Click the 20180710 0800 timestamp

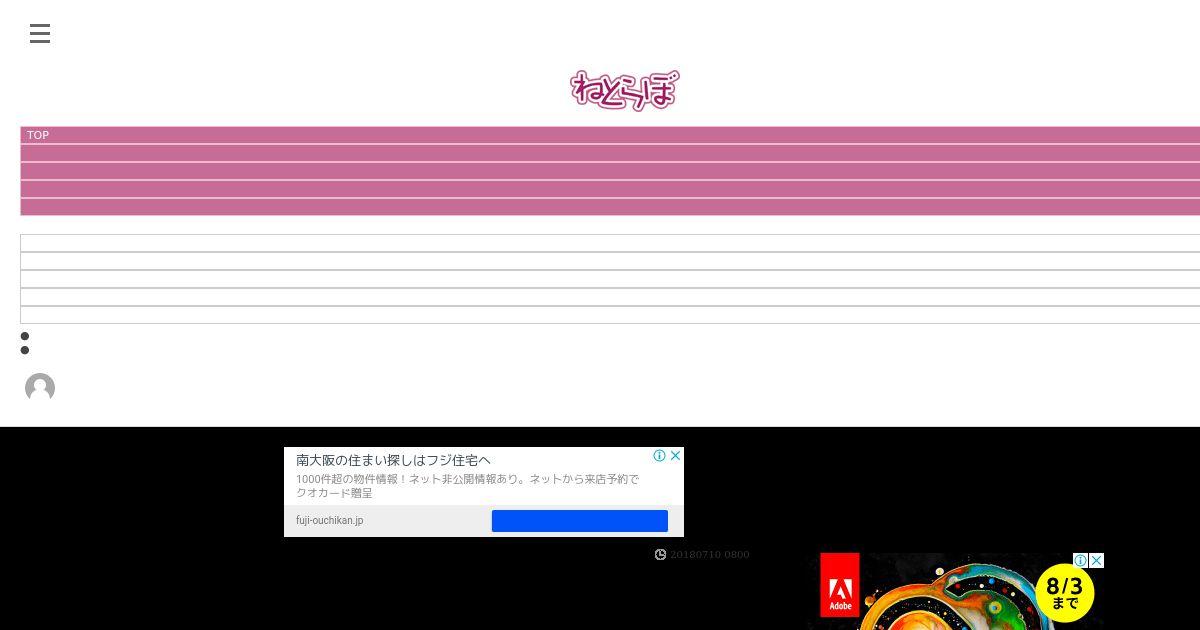[710, 555]
